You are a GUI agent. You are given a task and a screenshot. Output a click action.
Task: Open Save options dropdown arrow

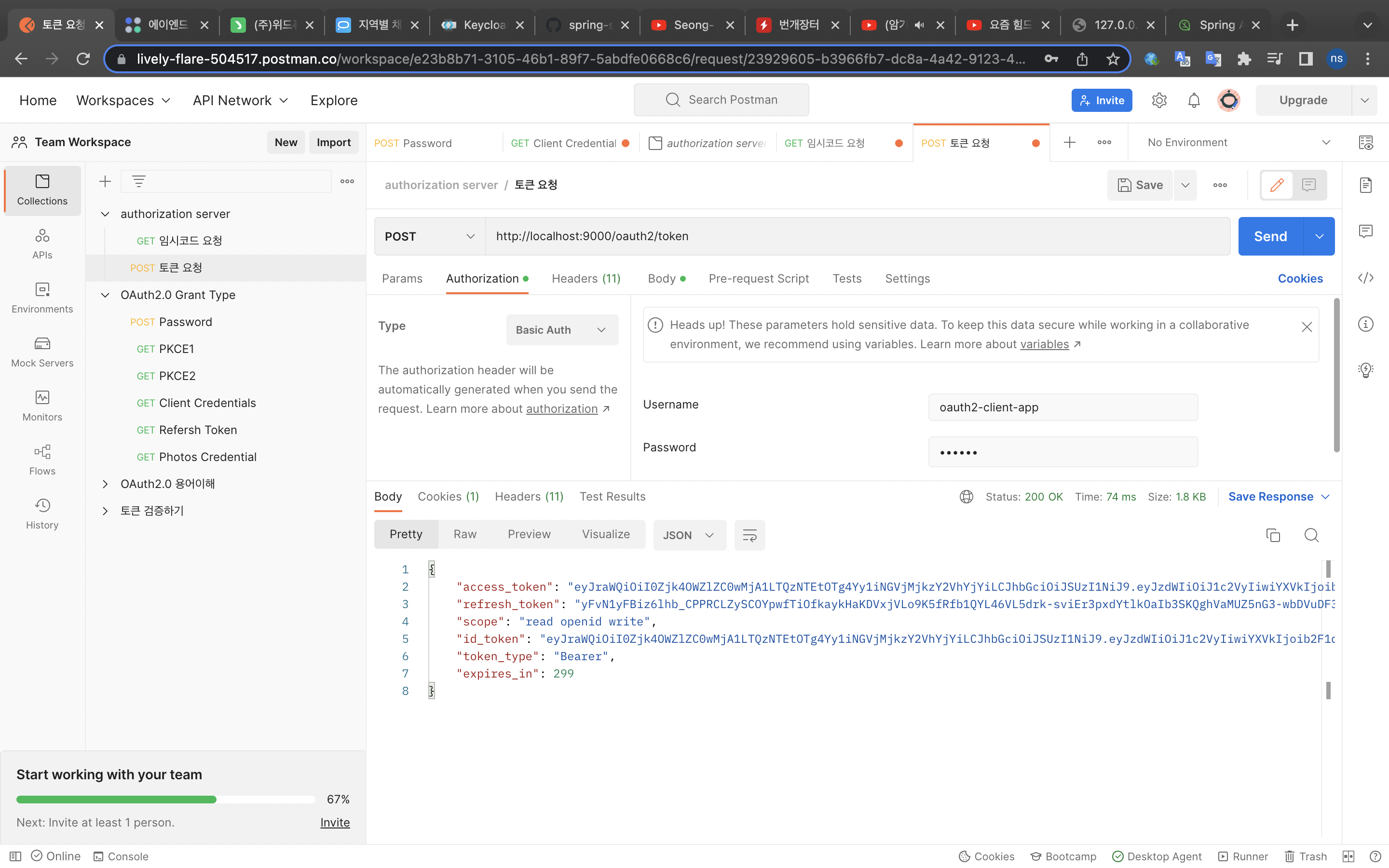[x=1185, y=185]
